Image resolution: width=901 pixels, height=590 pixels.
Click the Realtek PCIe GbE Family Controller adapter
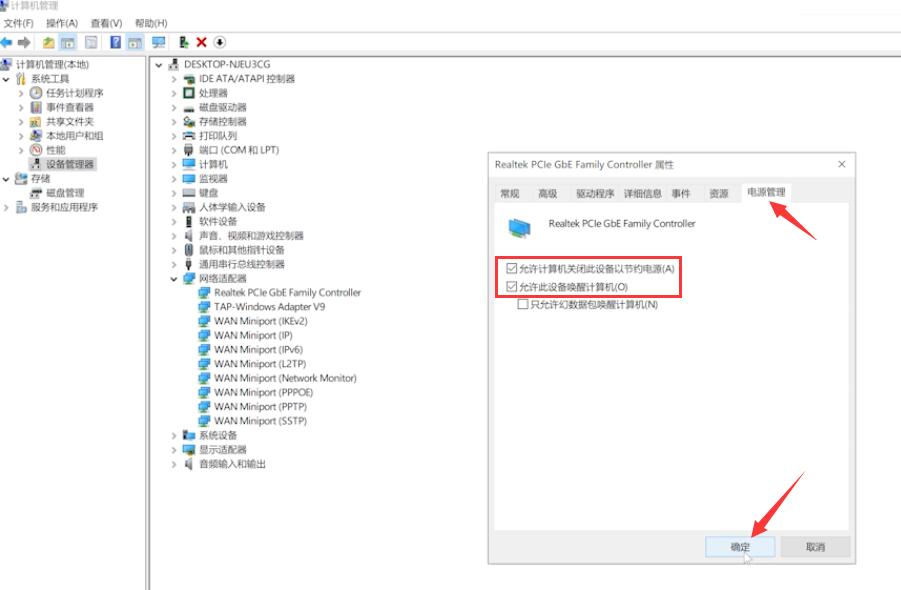[x=287, y=292]
